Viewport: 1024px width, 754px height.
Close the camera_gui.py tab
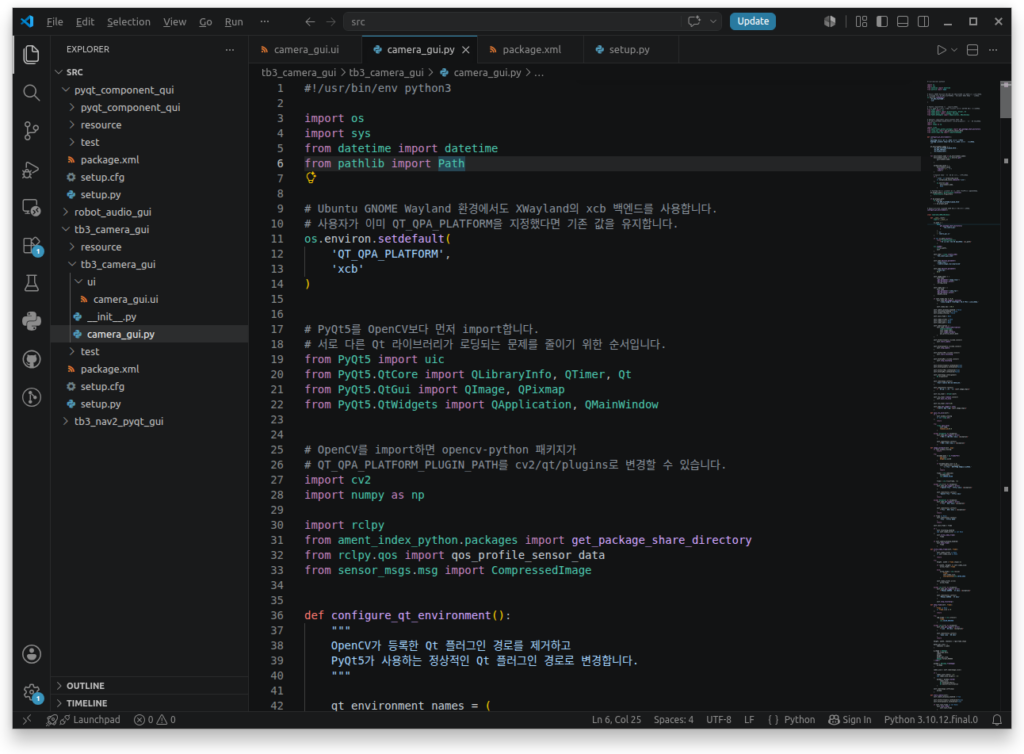point(466,50)
